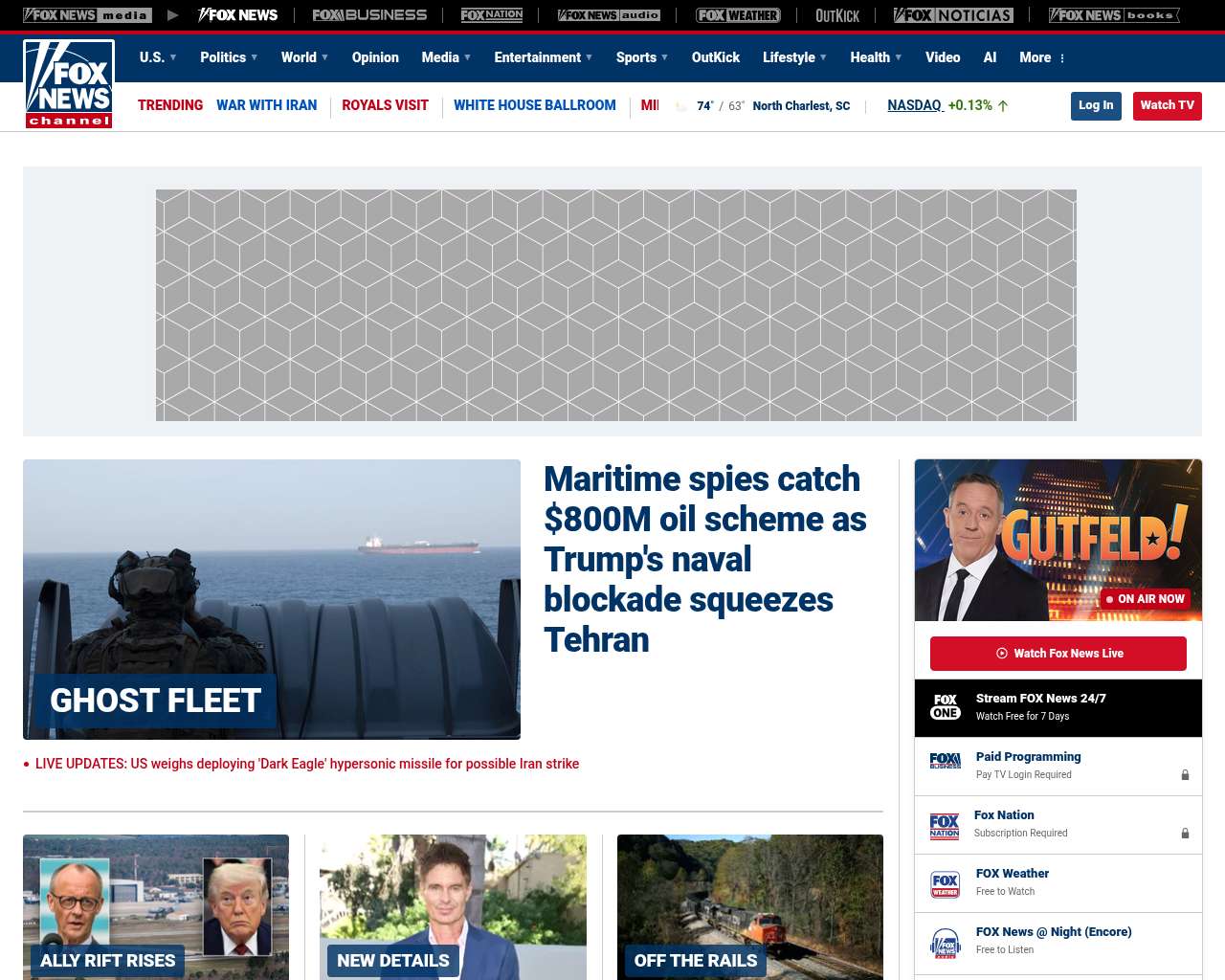
Task: Open the Gutfeld! on-air now promo image
Action: pyautogui.click(x=1058, y=540)
